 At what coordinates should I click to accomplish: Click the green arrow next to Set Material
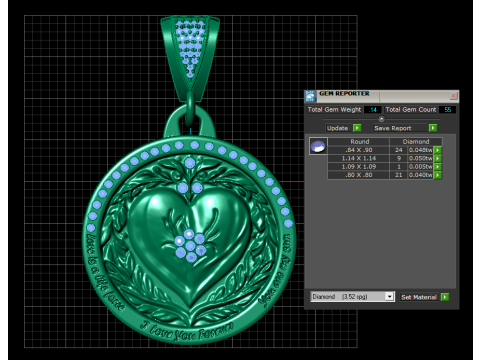click(x=445, y=297)
